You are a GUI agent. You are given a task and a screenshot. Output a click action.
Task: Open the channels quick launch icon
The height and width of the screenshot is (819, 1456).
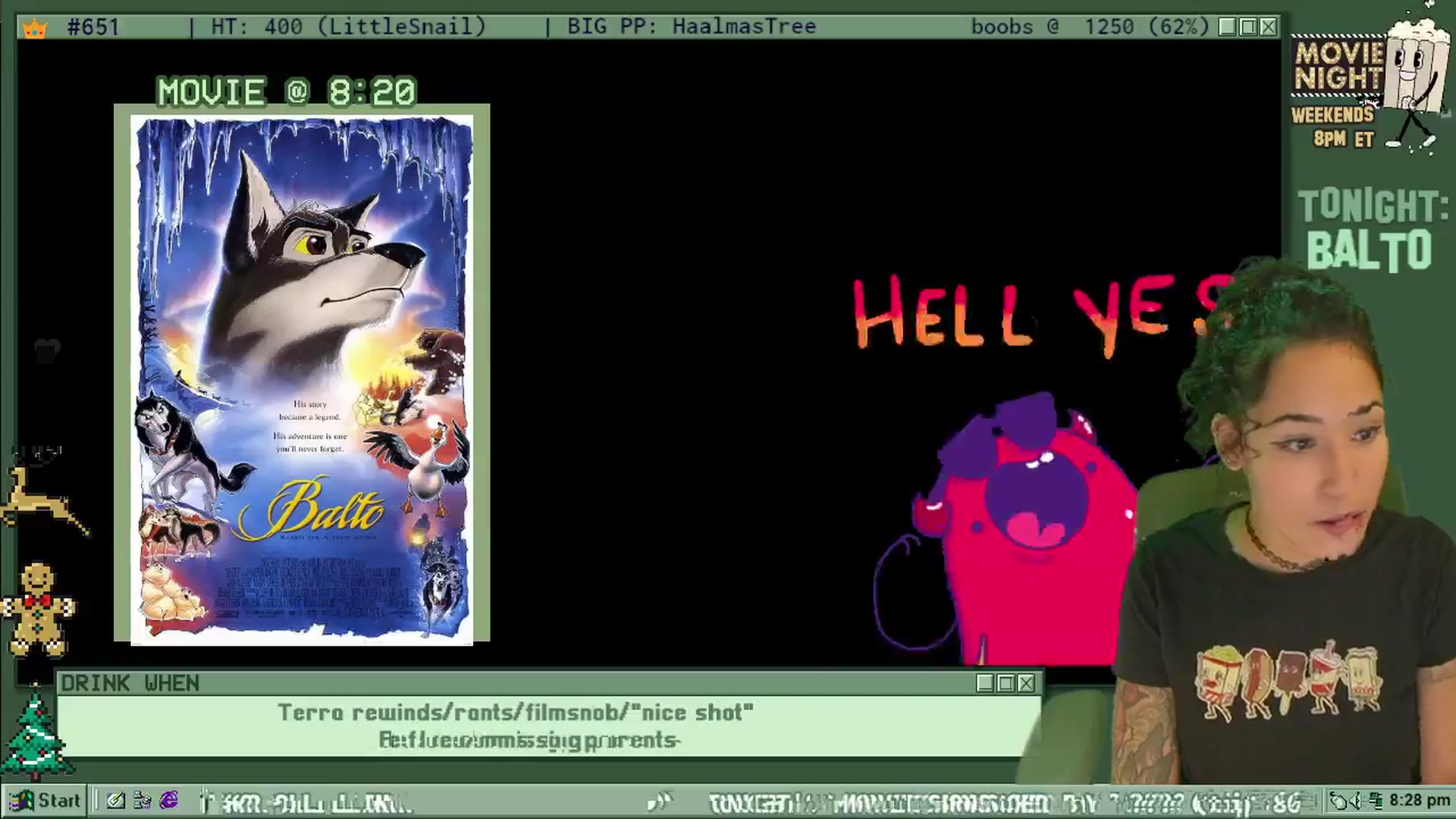tap(142, 800)
